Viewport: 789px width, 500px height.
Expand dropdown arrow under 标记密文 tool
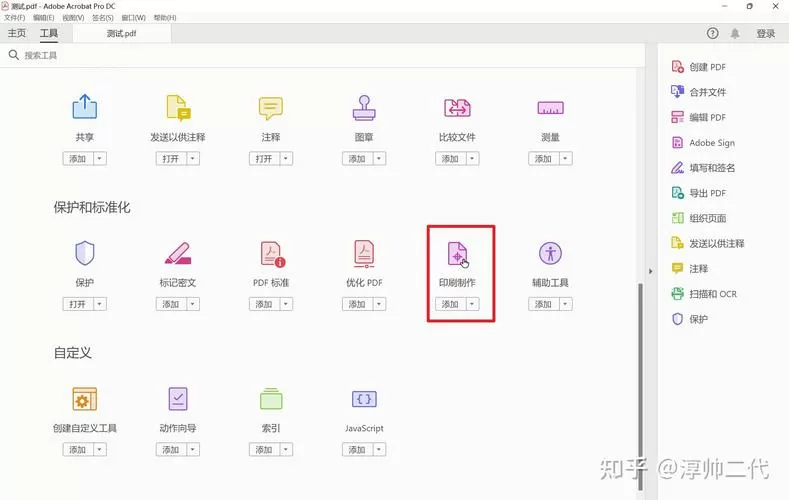tap(193, 304)
